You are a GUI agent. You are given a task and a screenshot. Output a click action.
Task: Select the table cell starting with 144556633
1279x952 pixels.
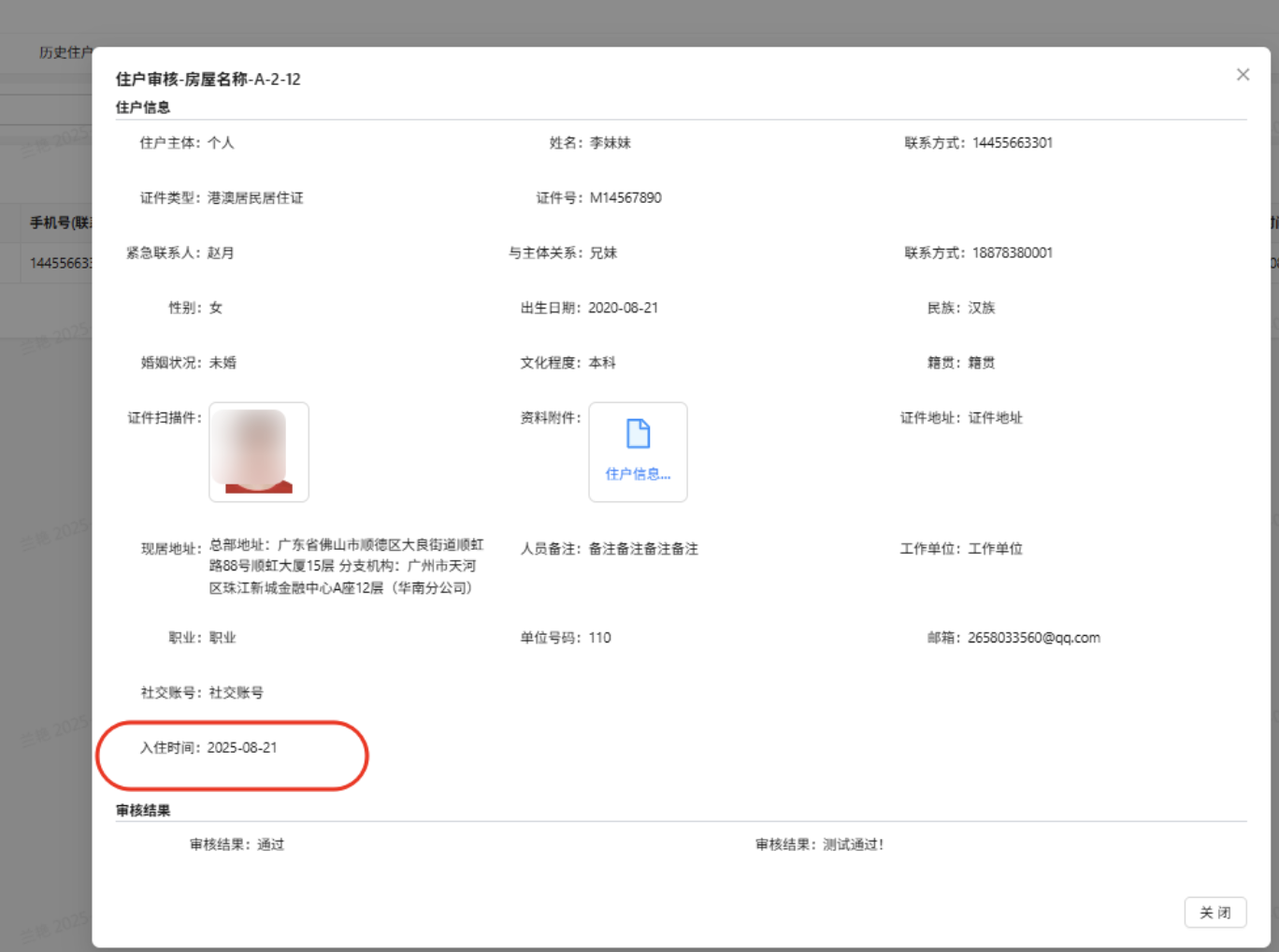[x=60, y=263]
